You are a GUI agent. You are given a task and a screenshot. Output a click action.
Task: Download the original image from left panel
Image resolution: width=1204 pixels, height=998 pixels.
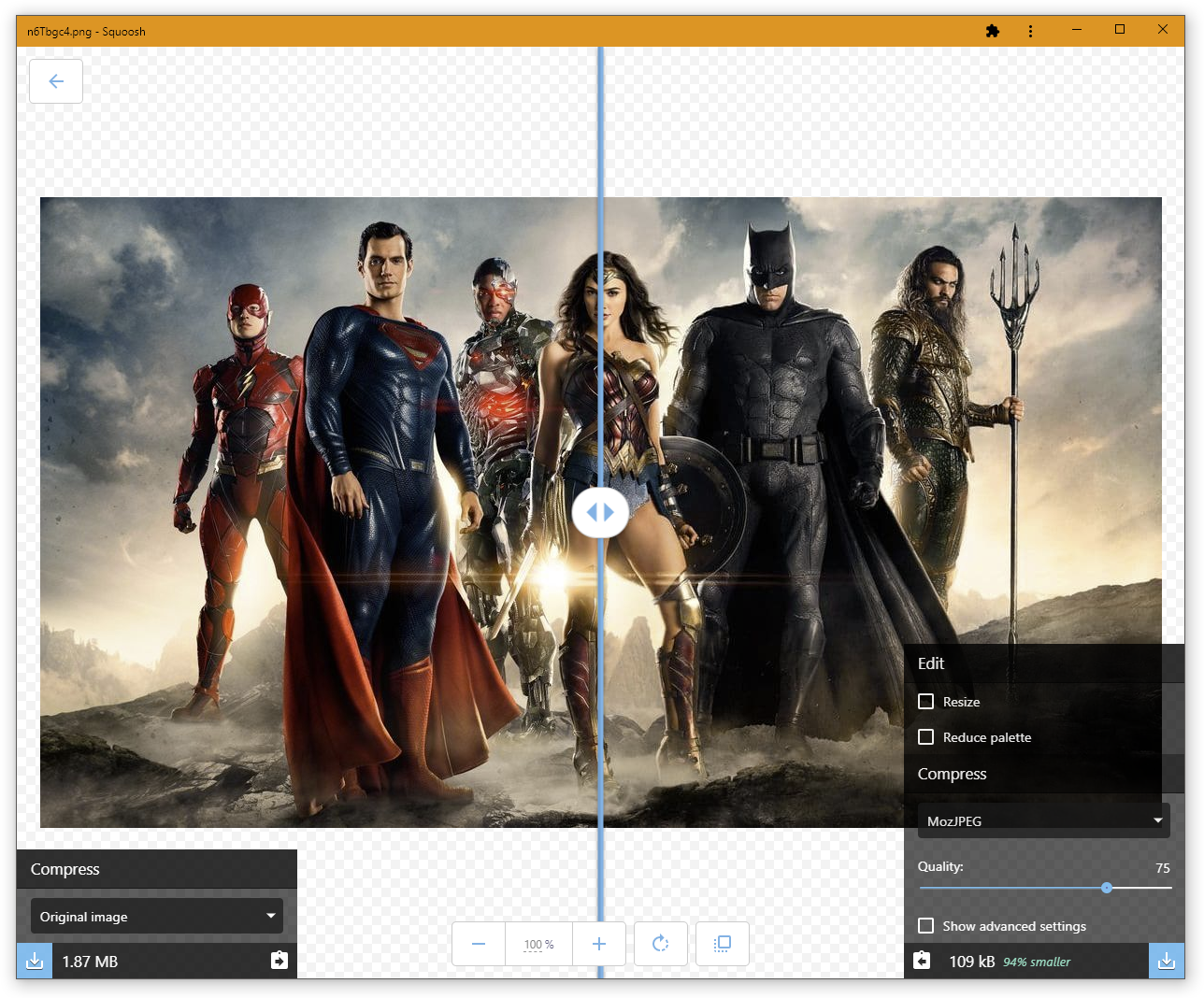click(x=35, y=962)
